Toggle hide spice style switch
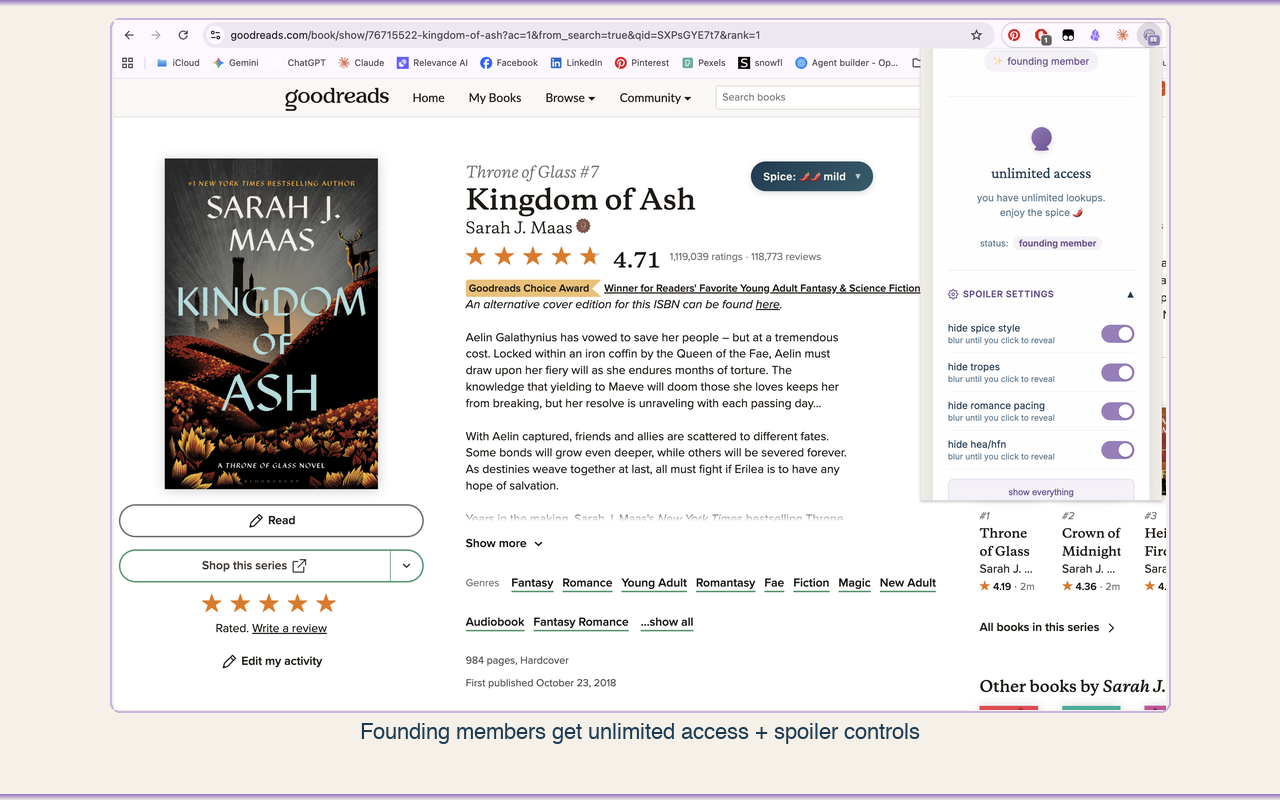The width and height of the screenshot is (1280, 800). click(x=1118, y=333)
